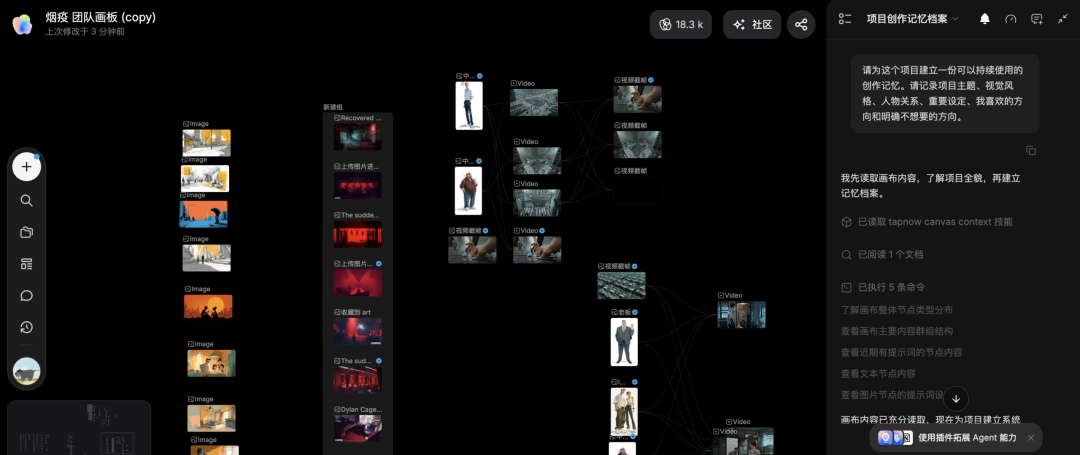Jump to latest message with down arrow
1080x455 pixels.
[956, 399]
